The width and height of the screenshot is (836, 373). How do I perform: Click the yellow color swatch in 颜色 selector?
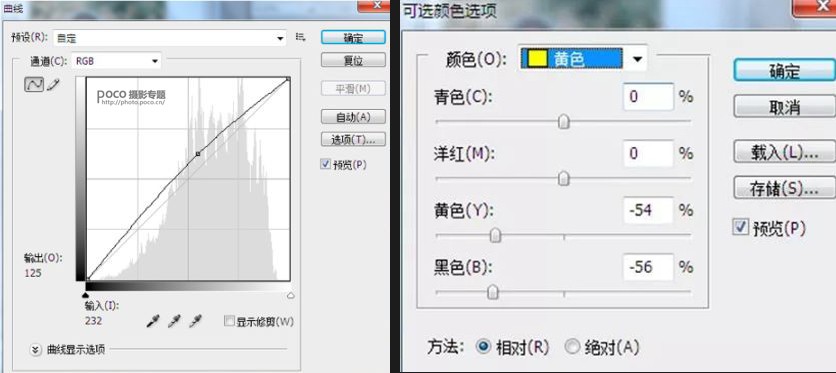[x=537, y=59]
